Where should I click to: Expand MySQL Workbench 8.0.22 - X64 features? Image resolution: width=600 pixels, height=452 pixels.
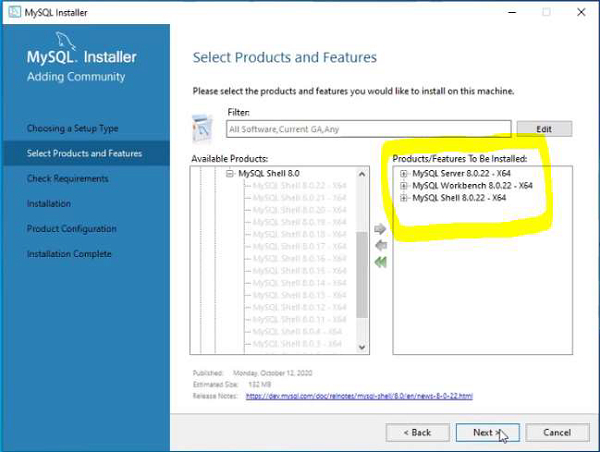tap(403, 186)
